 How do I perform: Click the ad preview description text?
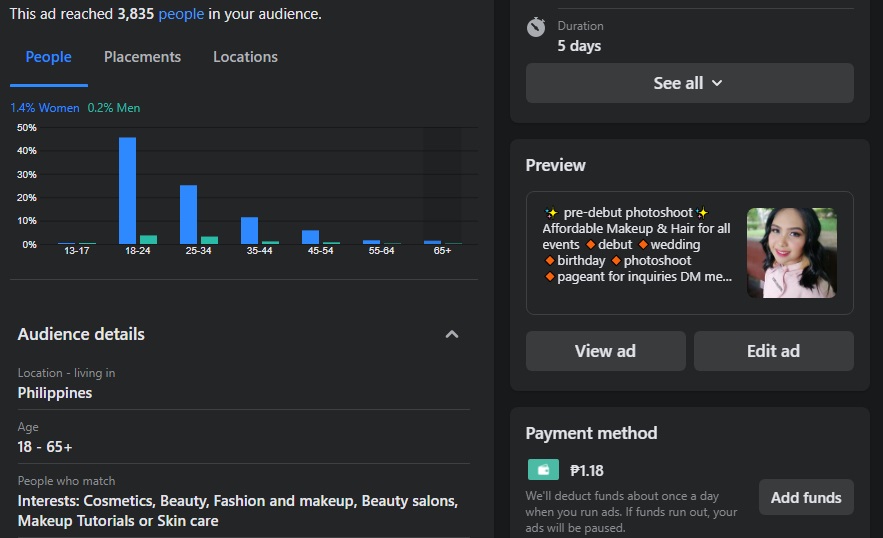click(x=638, y=245)
